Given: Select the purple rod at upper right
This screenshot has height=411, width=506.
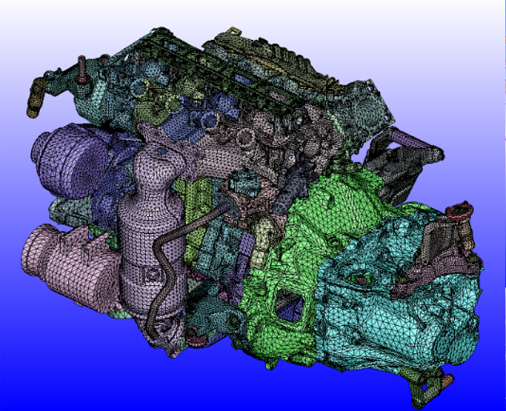Looking at the screenshot, I should [x=413, y=139].
